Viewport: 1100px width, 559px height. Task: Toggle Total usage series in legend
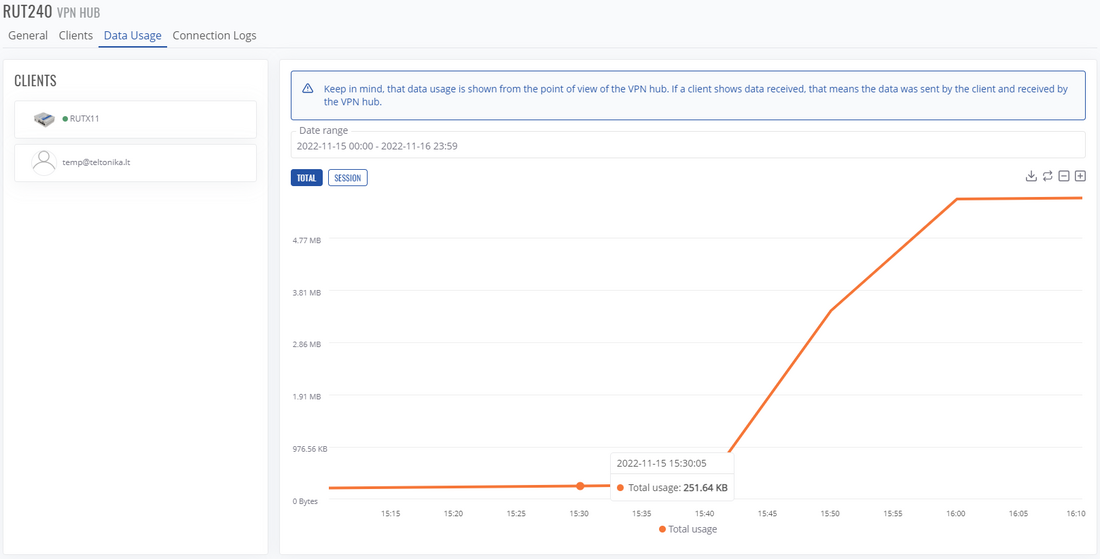coord(688,529)
